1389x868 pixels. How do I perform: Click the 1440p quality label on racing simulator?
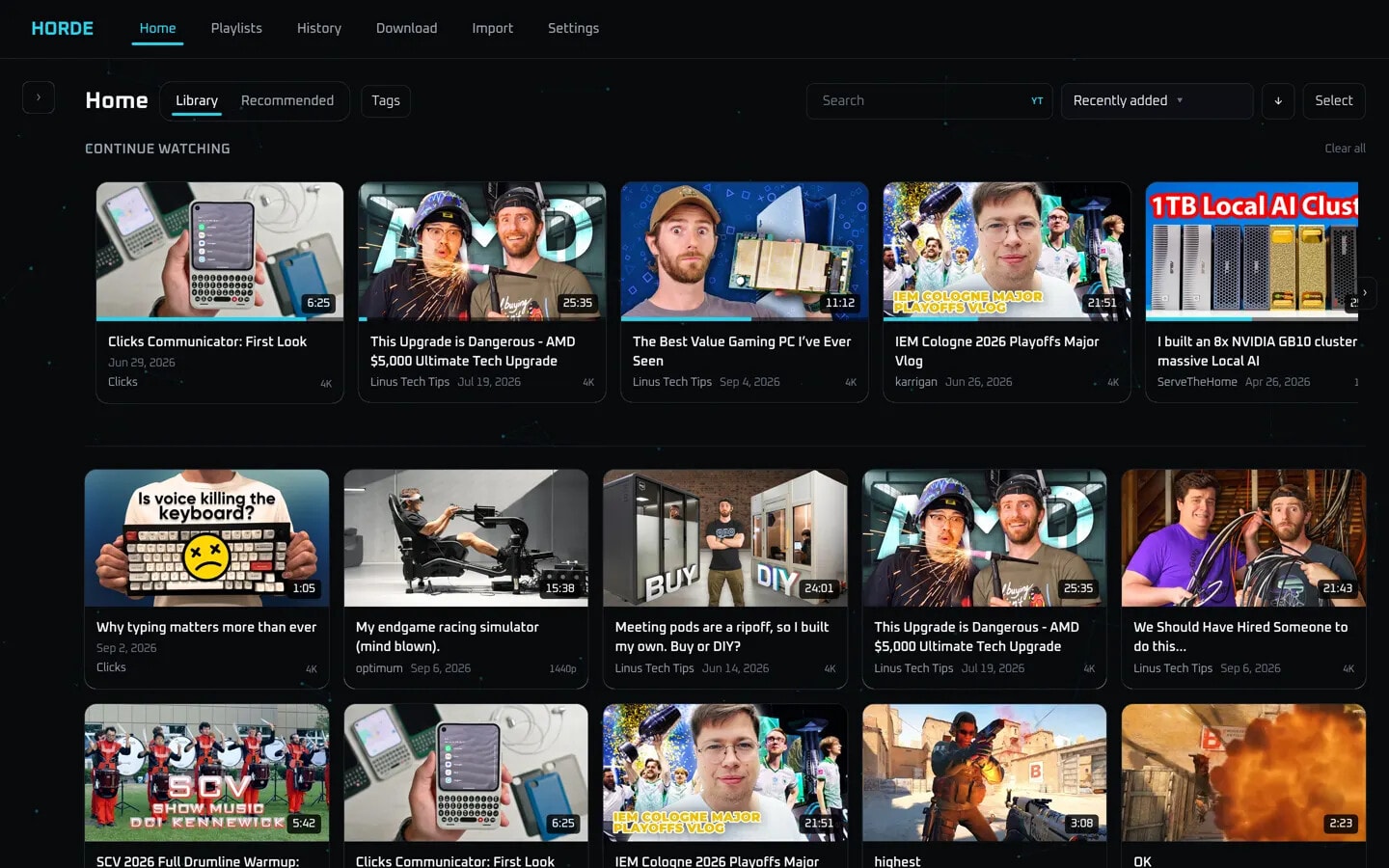tap(562, 669)
